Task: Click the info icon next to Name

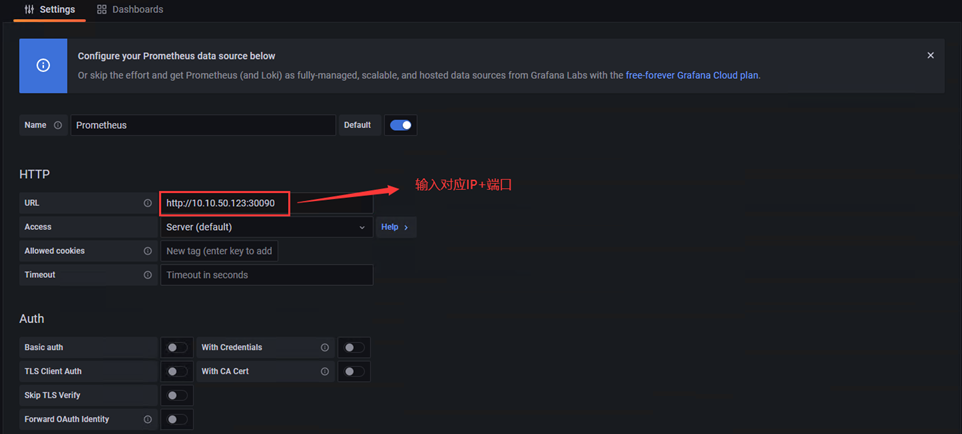Action: [58, 125]
